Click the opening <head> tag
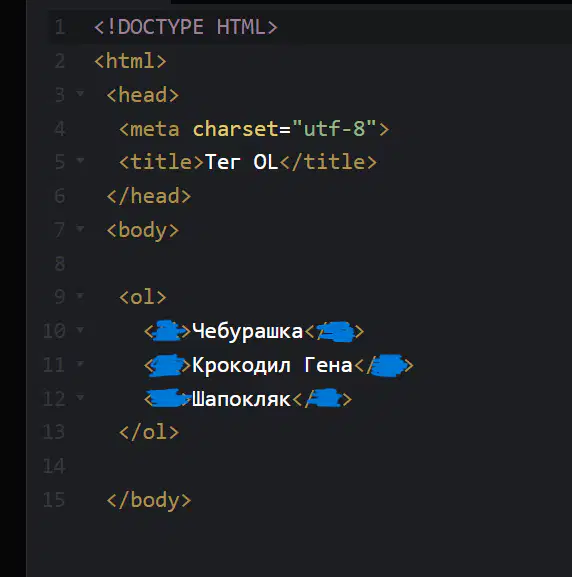Viewport: 572px width, 577px height. (x=143, y=95)
